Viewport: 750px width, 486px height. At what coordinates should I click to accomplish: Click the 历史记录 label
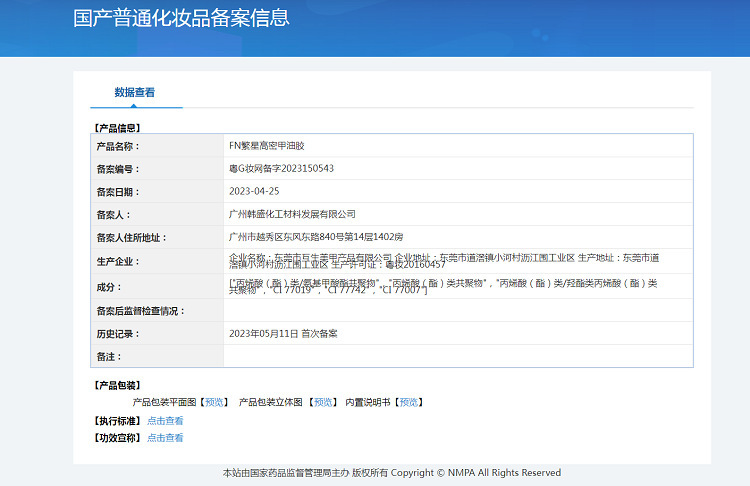click(x=118, y=334)
